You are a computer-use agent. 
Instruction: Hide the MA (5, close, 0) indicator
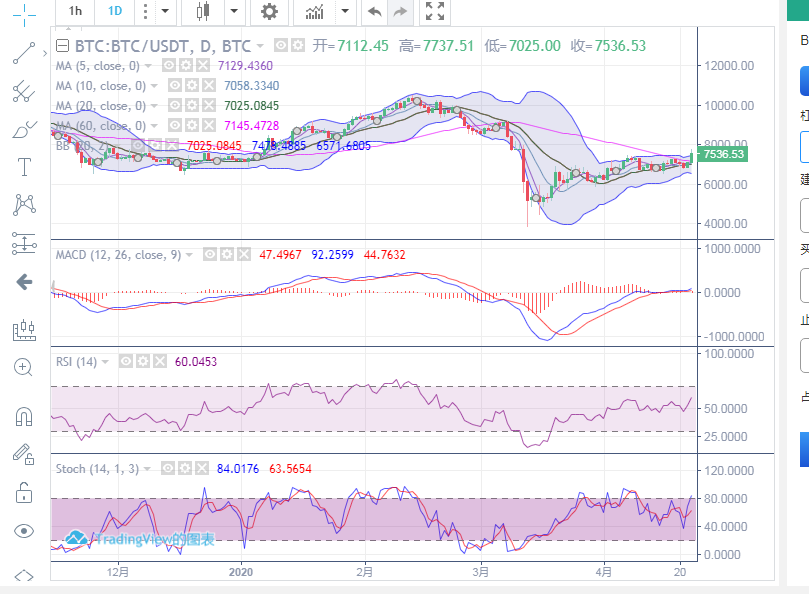(x=168, y=66)
